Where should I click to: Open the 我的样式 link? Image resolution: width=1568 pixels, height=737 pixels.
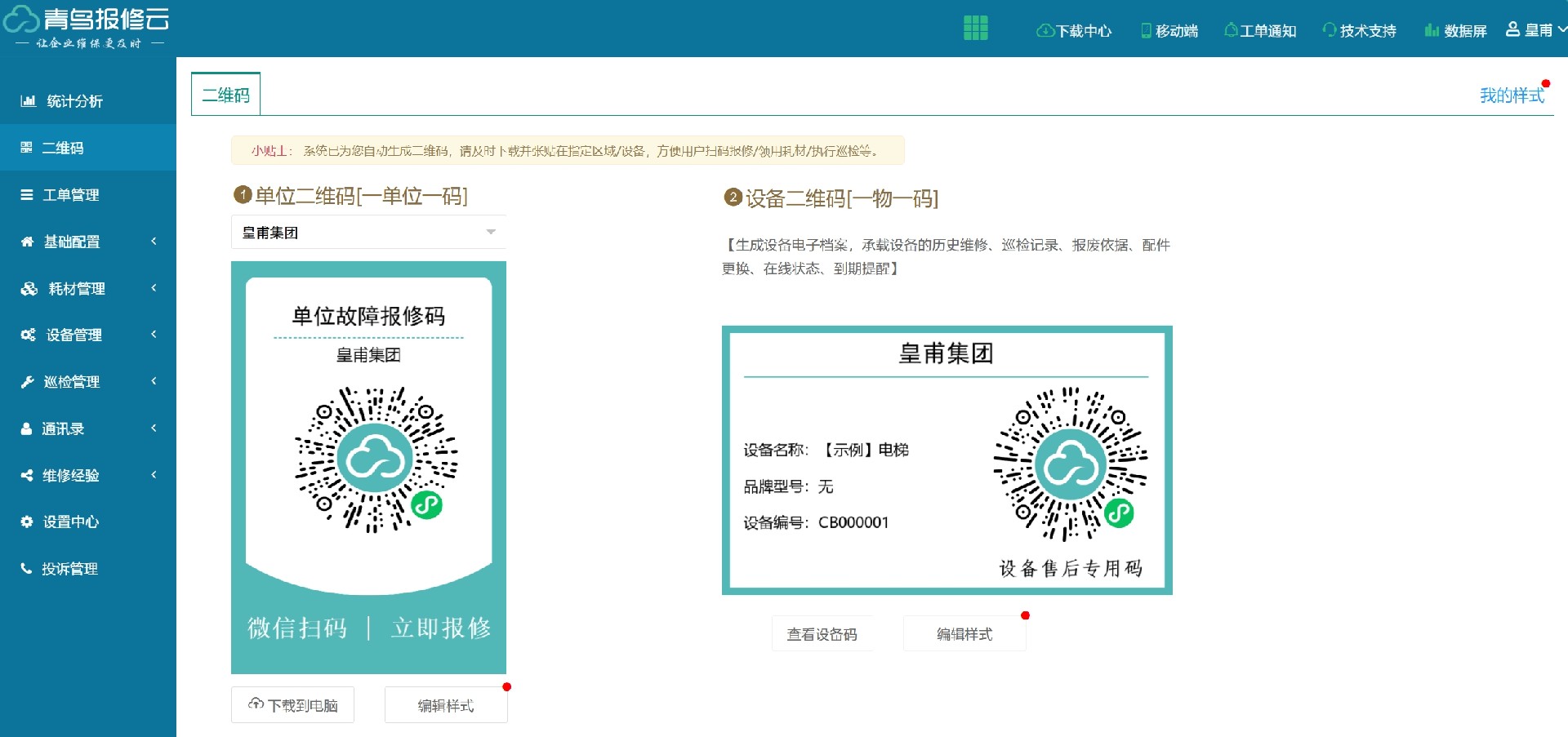point(1512,95)
